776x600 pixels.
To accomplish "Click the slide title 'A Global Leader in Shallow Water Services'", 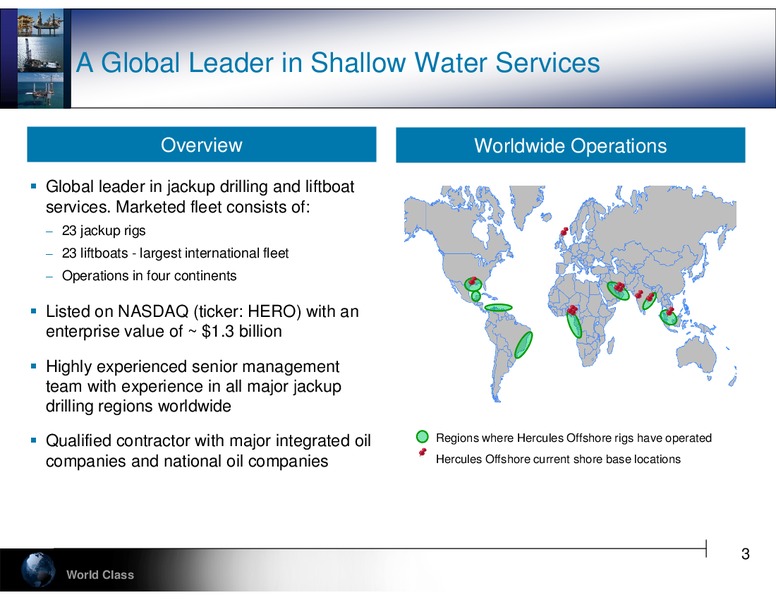I will [x=338, y=63].
